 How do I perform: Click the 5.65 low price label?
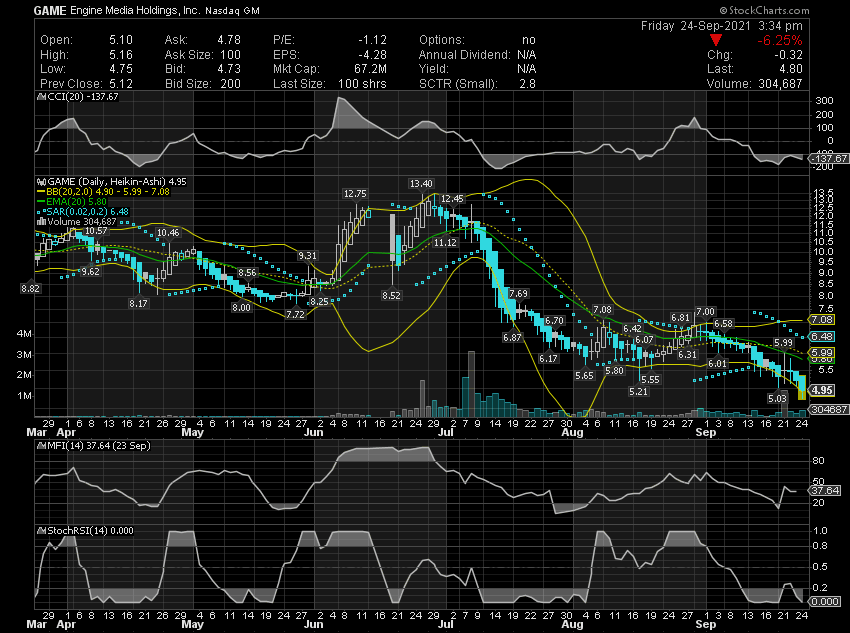pyautogui.click(x=584, y=375)
